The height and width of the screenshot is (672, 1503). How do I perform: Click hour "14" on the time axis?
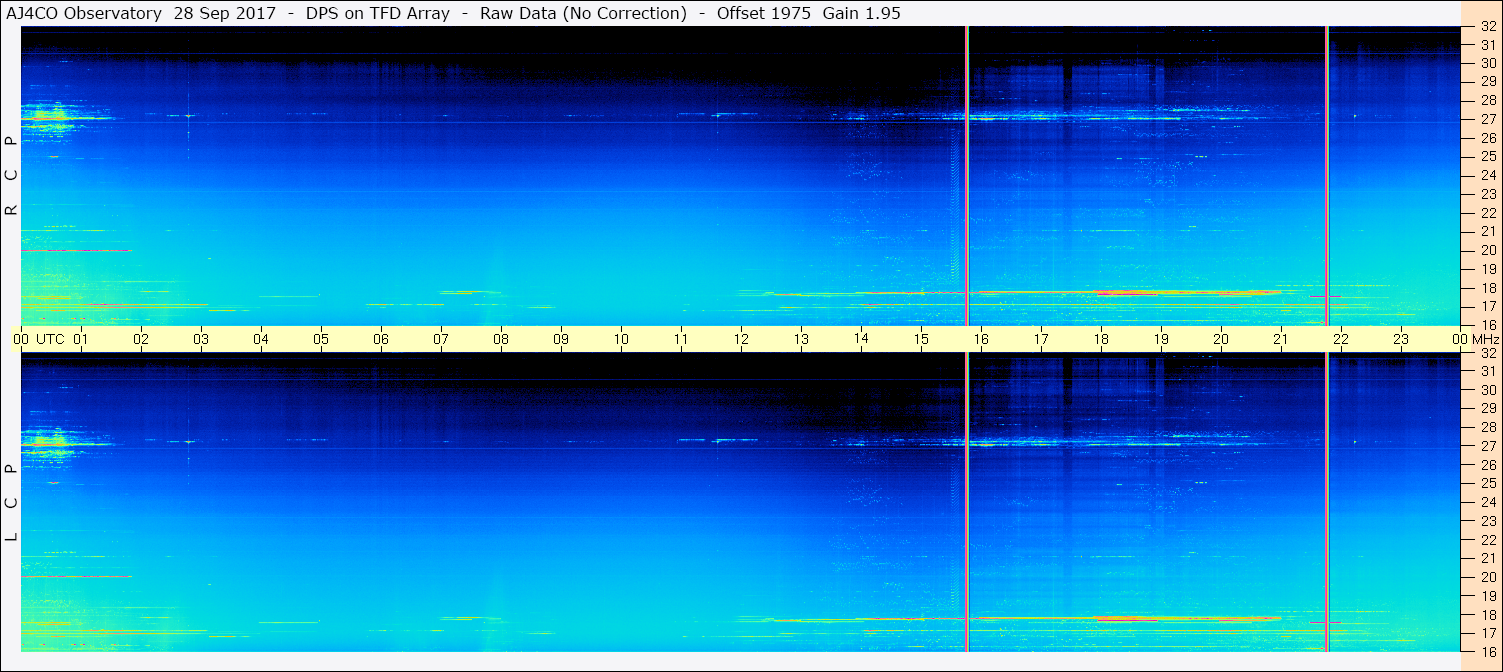pyautogui.click(x=861, y=339)
